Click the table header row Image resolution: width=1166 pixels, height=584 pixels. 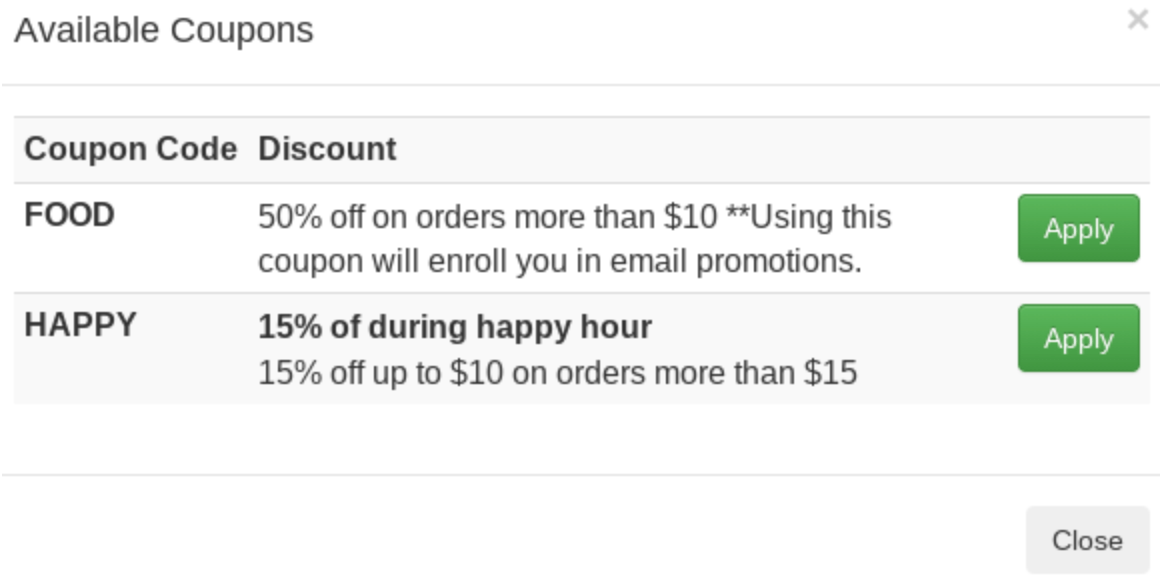click(500, 147)
